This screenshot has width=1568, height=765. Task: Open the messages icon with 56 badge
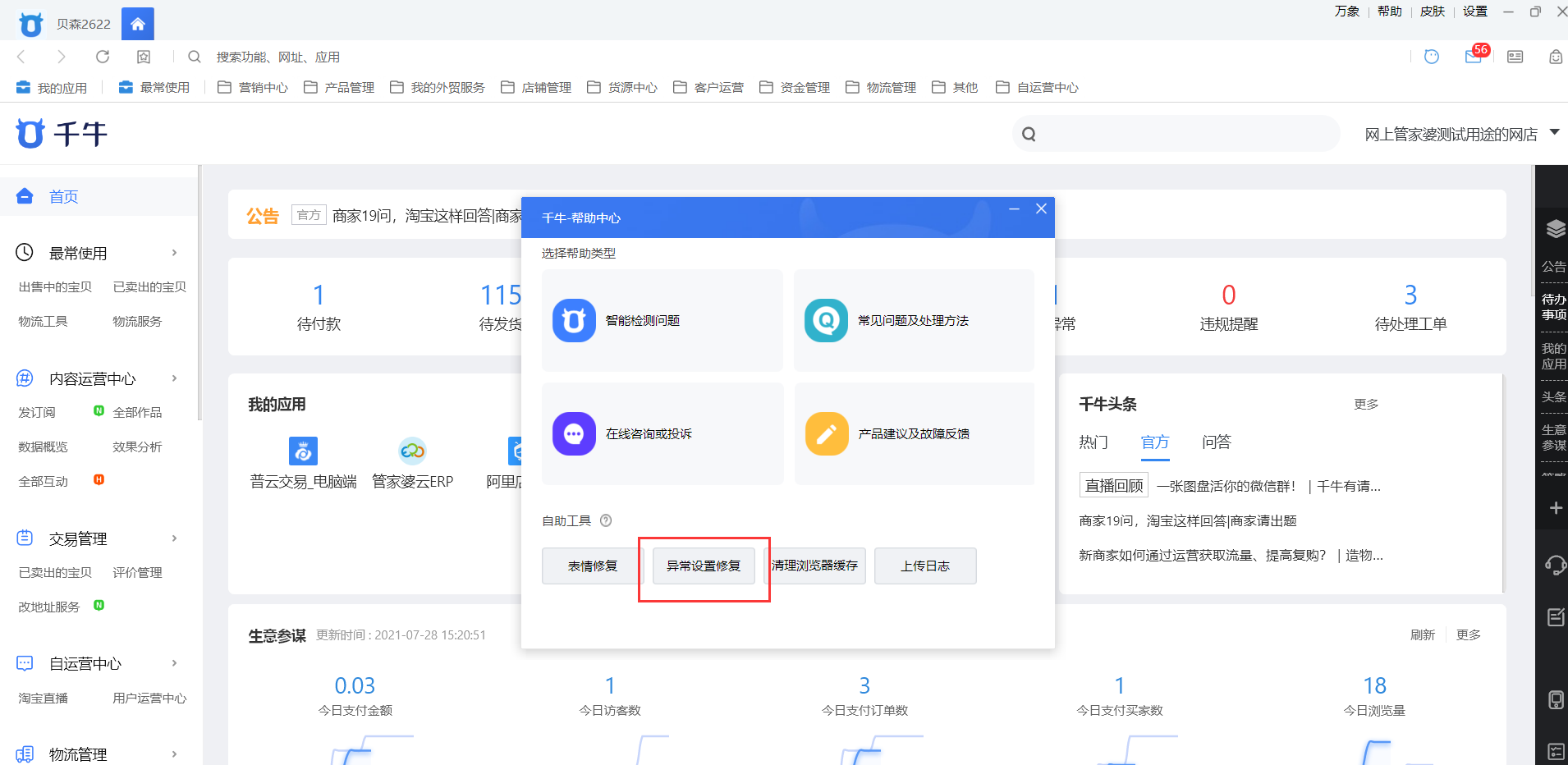(x=1475, y=55)
